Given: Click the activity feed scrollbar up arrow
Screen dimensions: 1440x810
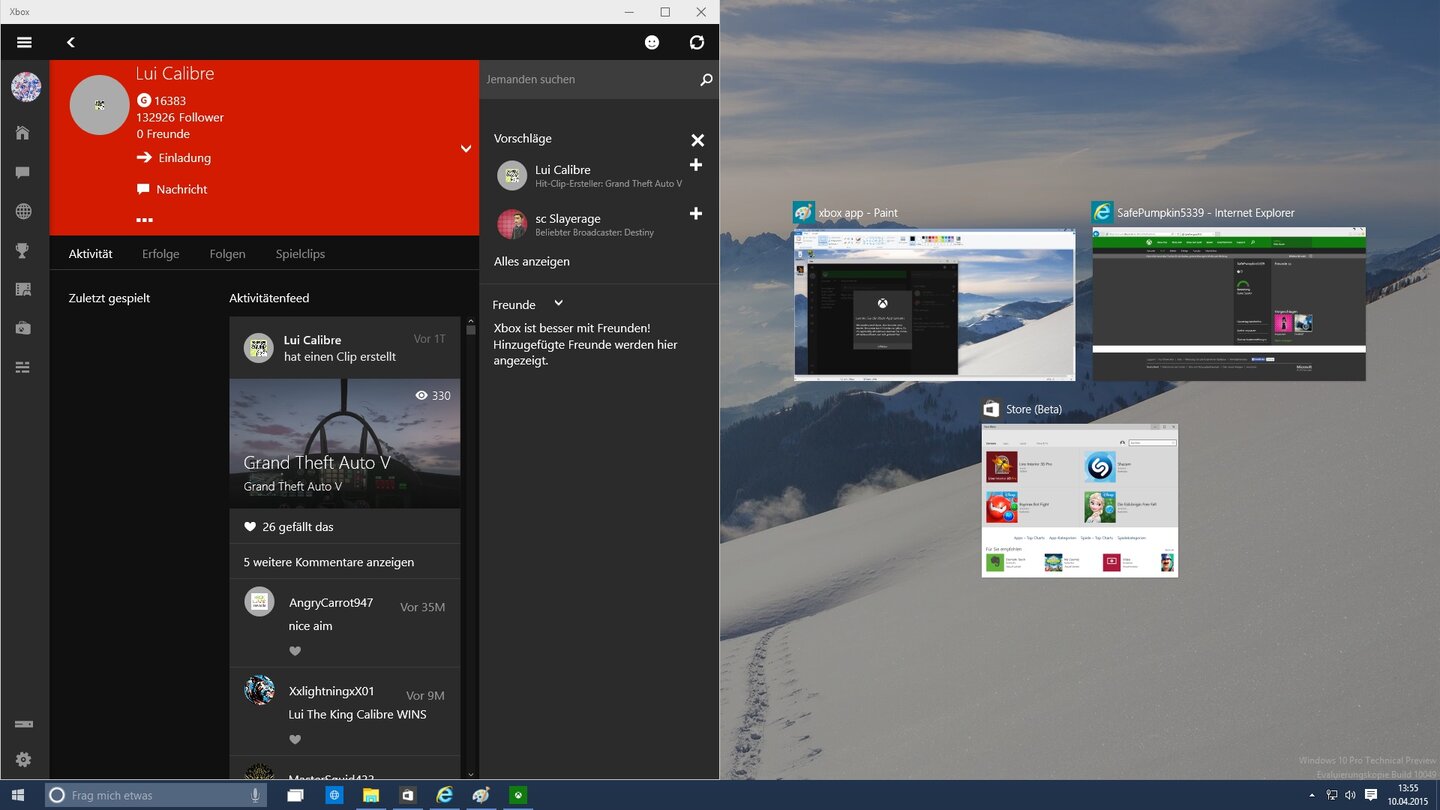Looking at the screenshot, I should 471,323.
